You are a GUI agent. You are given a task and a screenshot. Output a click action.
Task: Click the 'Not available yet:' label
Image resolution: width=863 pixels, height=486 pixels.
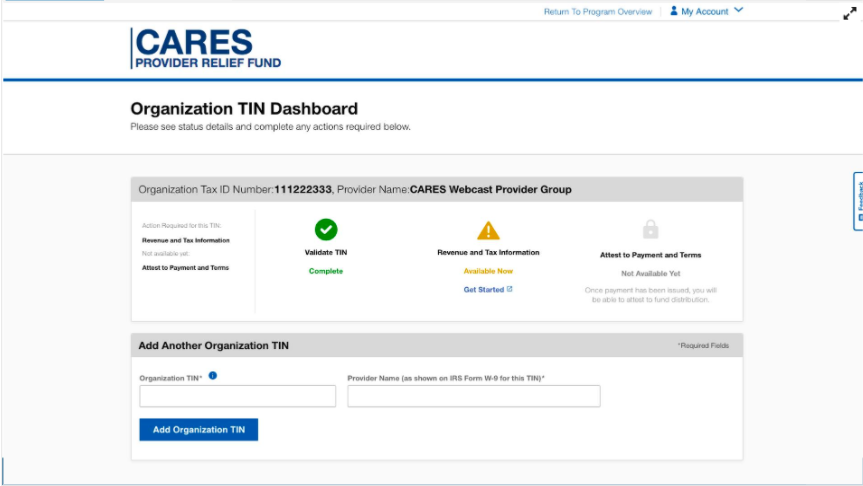(166, 254)
